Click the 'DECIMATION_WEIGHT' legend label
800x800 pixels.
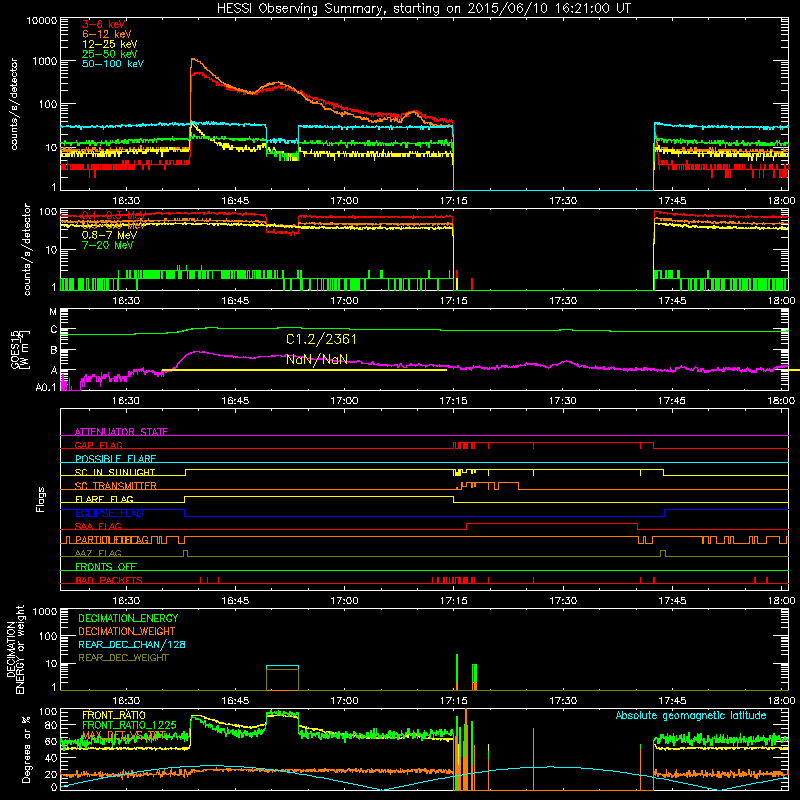click(127, 632)
